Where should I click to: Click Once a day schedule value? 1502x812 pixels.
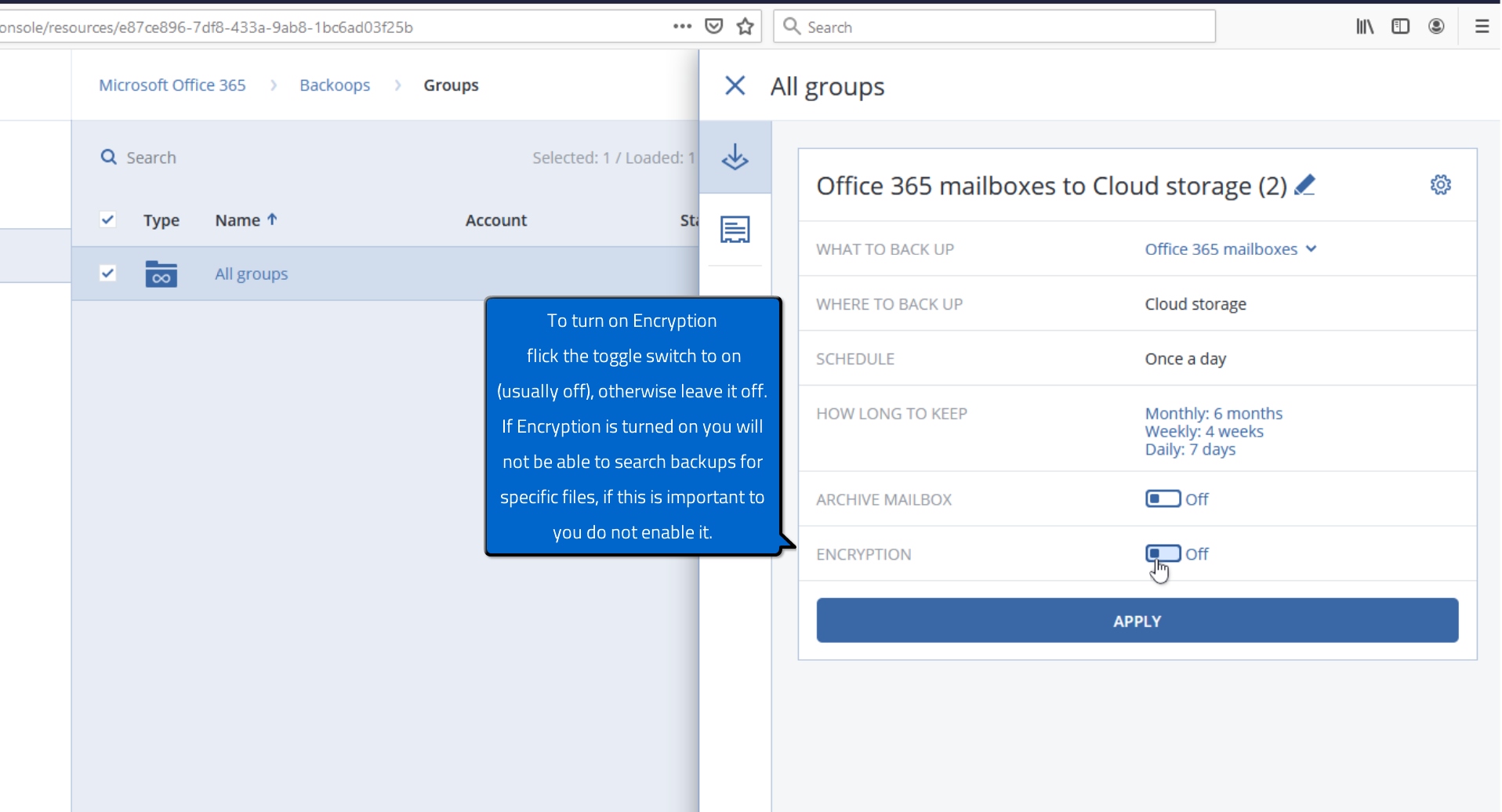1185,359
